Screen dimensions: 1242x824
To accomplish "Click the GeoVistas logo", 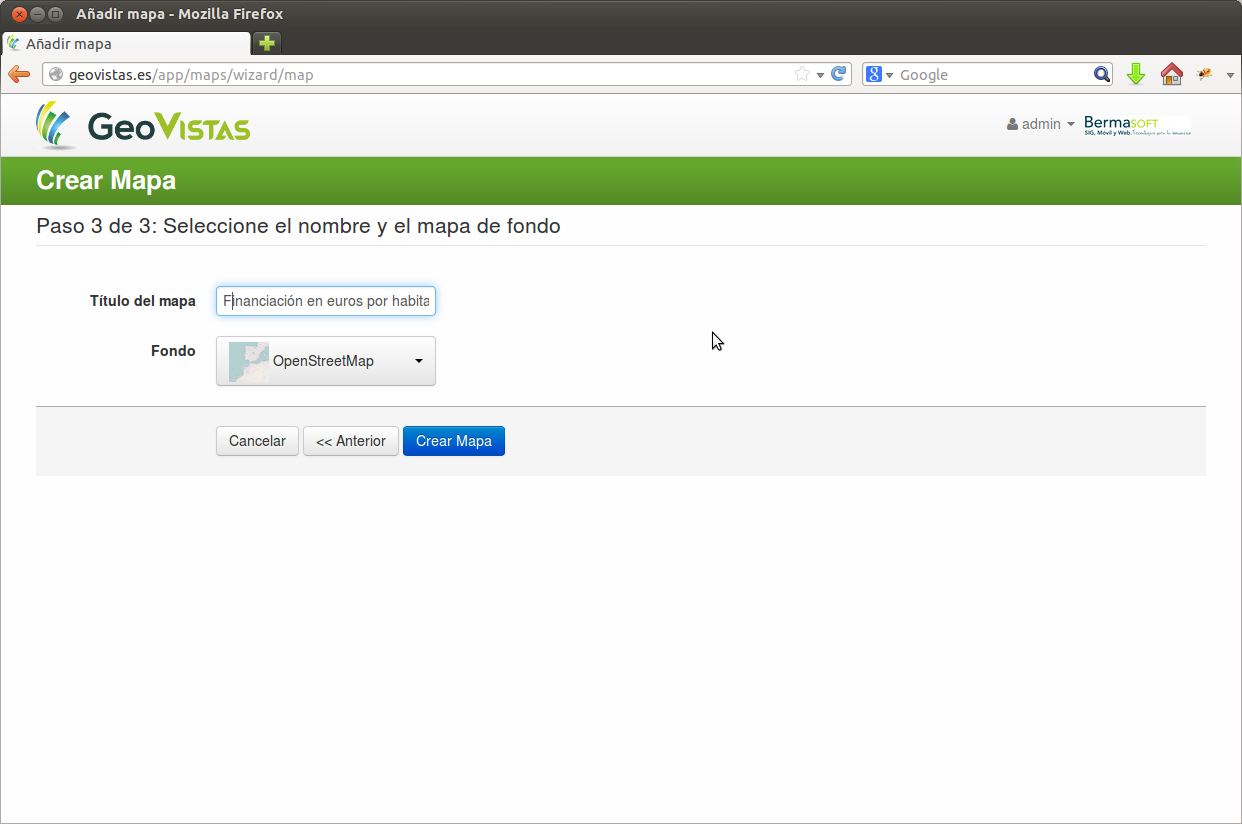I will (143, 125).
